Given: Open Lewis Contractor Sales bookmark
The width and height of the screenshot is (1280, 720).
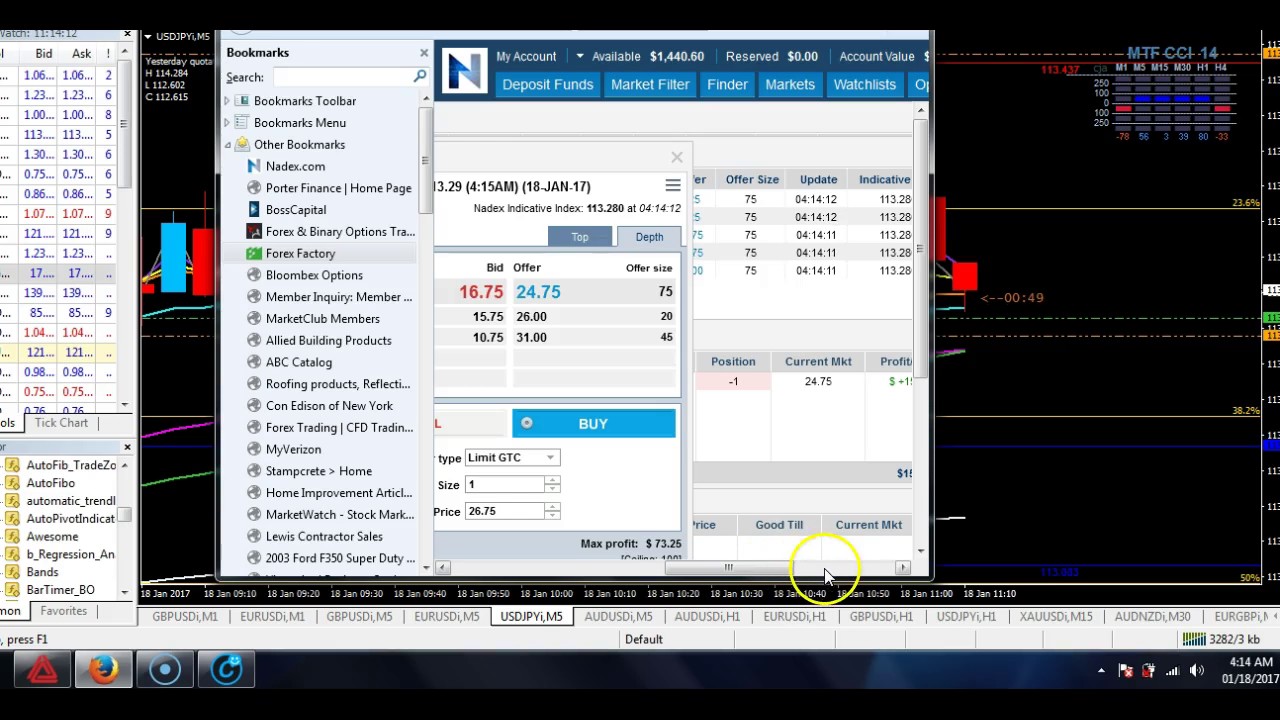Looking at the screenshot, I should [324, 537].
